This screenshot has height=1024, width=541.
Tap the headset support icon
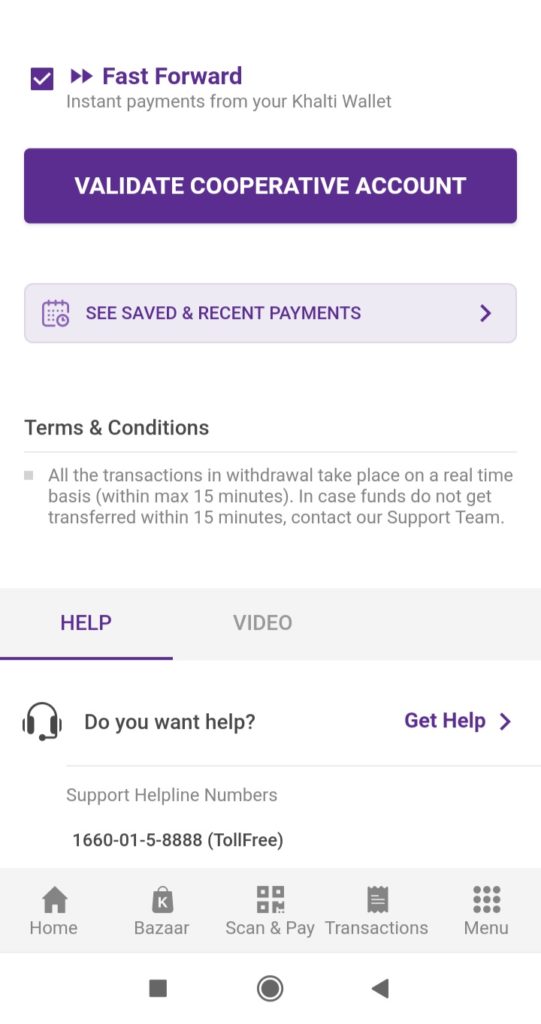pyautogui.click(x=42, y=721)
